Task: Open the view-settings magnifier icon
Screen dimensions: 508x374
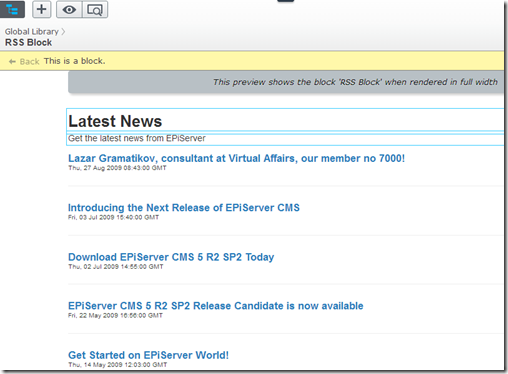Action: [x=95, y=10]
